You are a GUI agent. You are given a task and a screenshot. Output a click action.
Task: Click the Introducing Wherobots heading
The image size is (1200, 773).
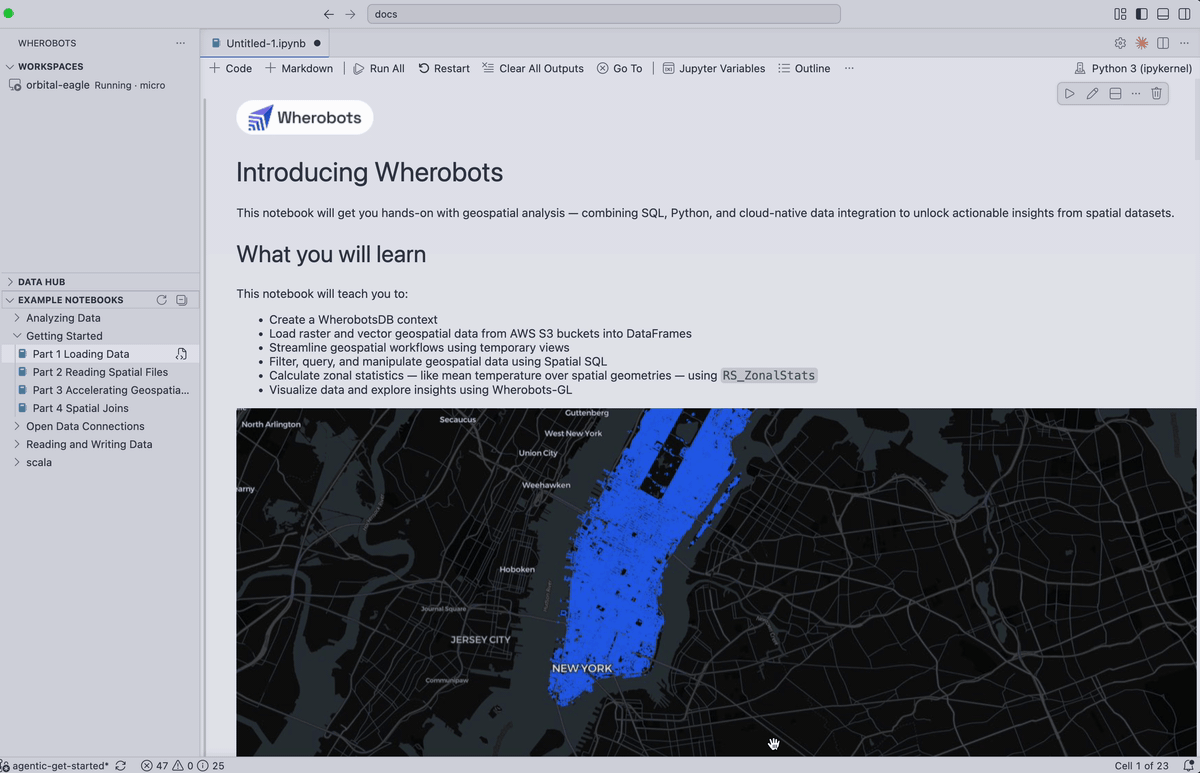(x=369, y=172)
